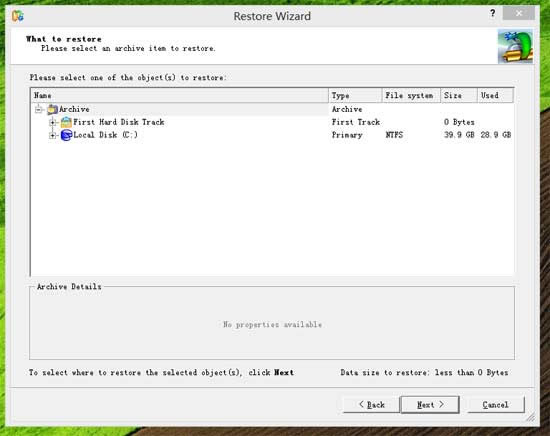This screenshot has height=436, width=550.
Task: Click the First Hard Disk Track icon
Action: pyautogui.click(x=66, y=122)
